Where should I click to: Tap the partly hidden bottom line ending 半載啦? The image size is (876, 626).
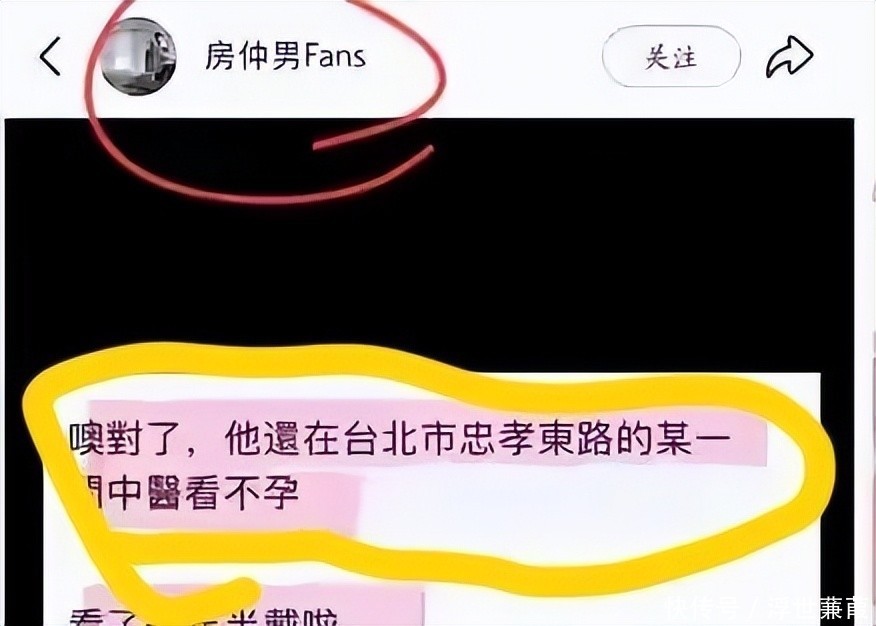point(204,617)
